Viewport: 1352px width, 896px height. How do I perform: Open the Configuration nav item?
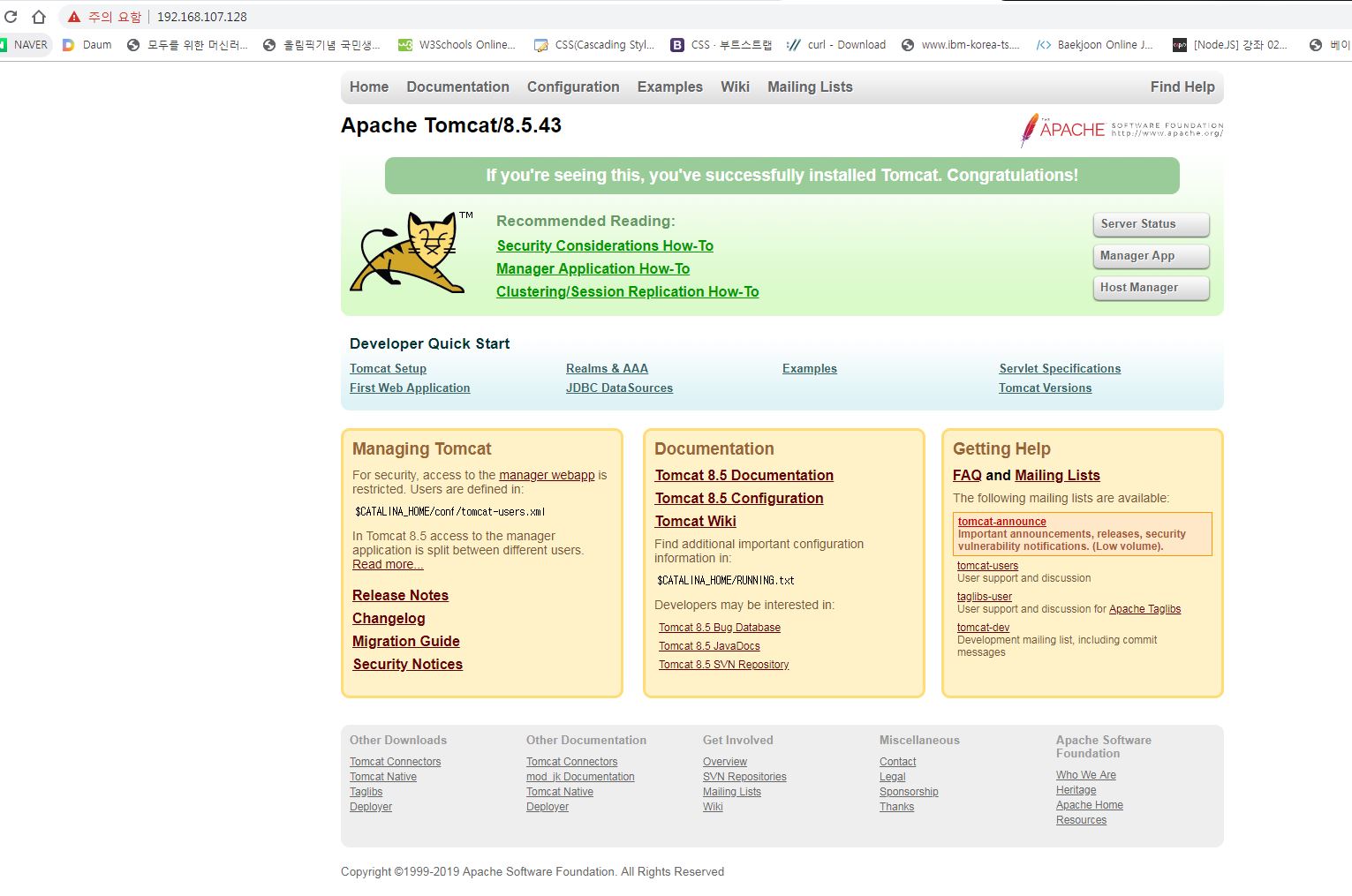(573, 87)
